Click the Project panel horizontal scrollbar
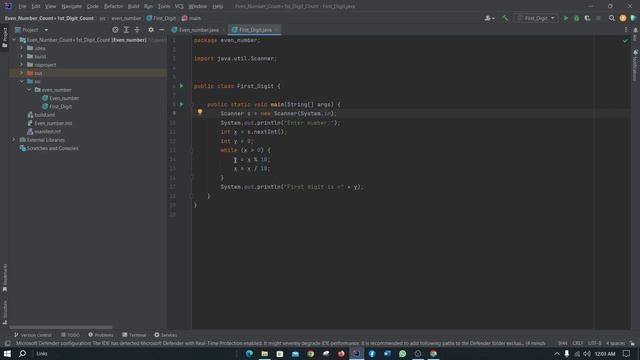Image resolution: width=640 pixels, height=360 pixels. click(61, 327)
